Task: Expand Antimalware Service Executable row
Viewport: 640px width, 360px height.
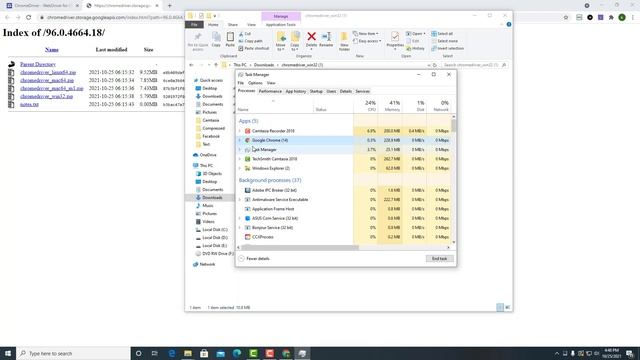Action: coord(240,200)
